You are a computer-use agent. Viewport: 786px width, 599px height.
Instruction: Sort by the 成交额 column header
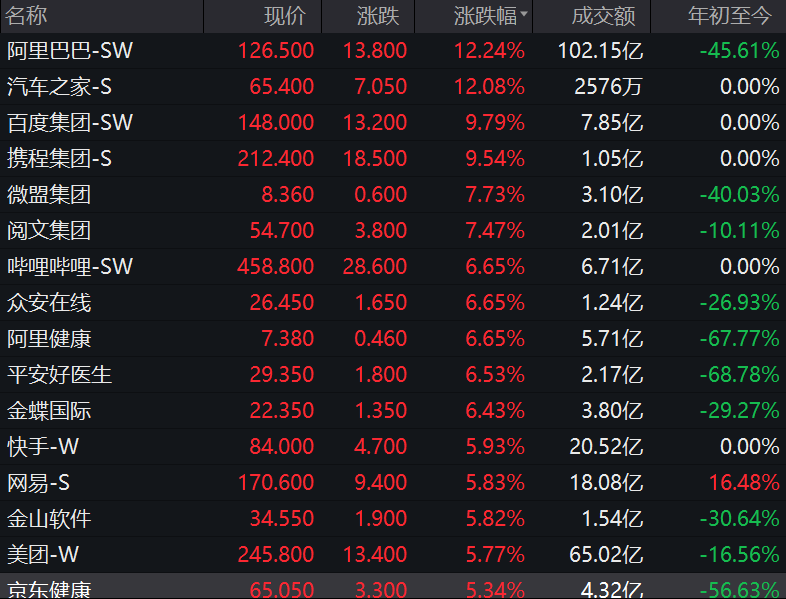604,16
